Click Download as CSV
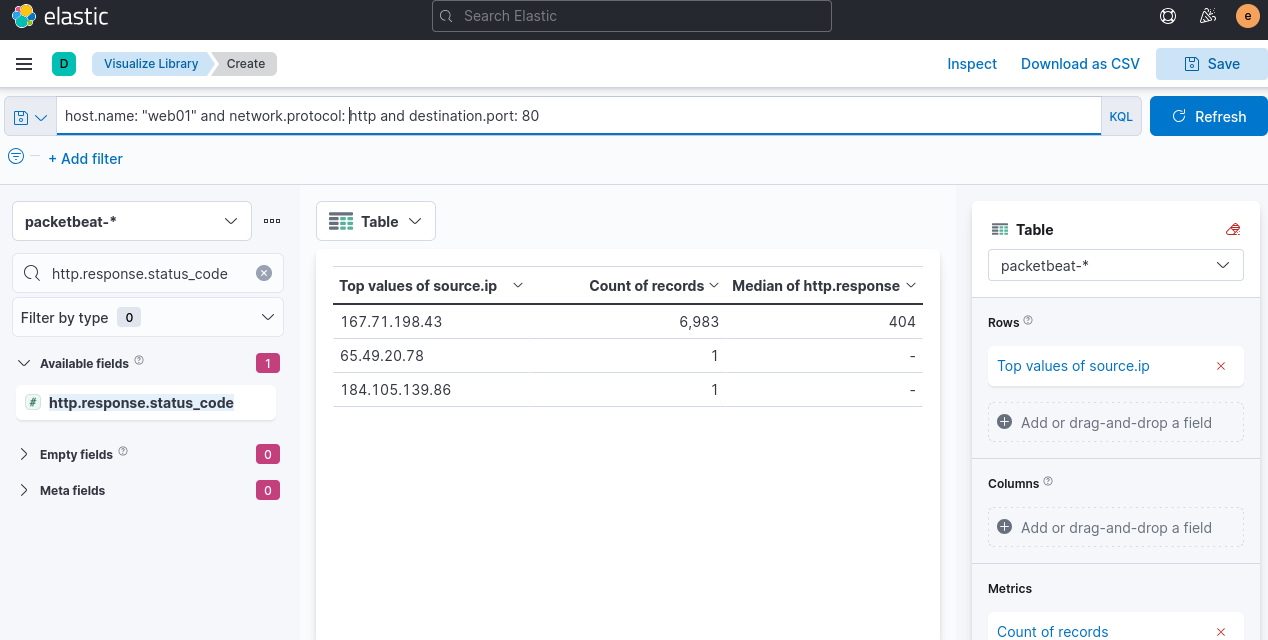 point(1079,64)
